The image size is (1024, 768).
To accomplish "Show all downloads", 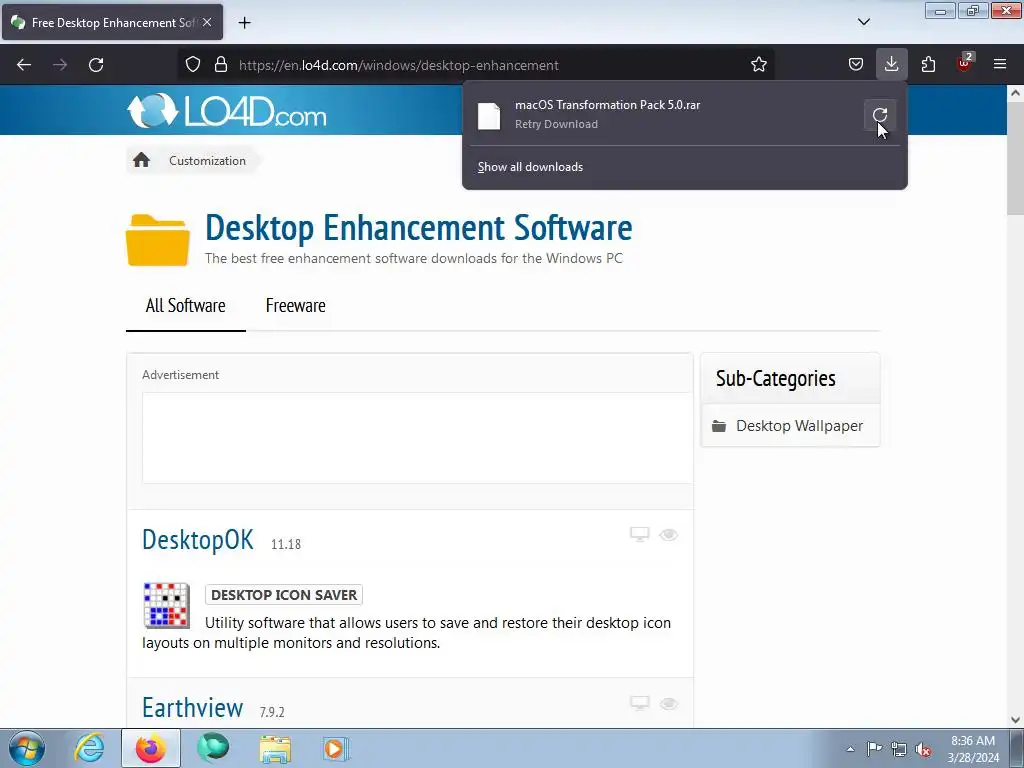I will 530,167.
